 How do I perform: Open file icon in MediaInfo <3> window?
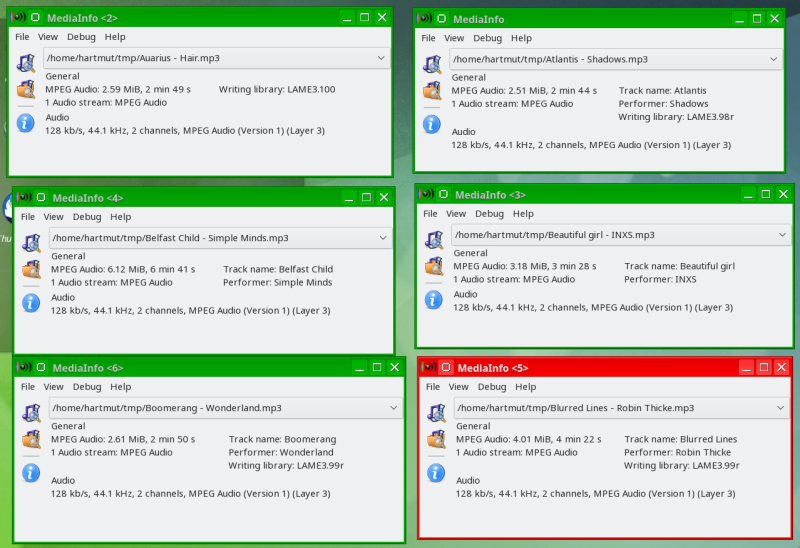pos(434,240)
